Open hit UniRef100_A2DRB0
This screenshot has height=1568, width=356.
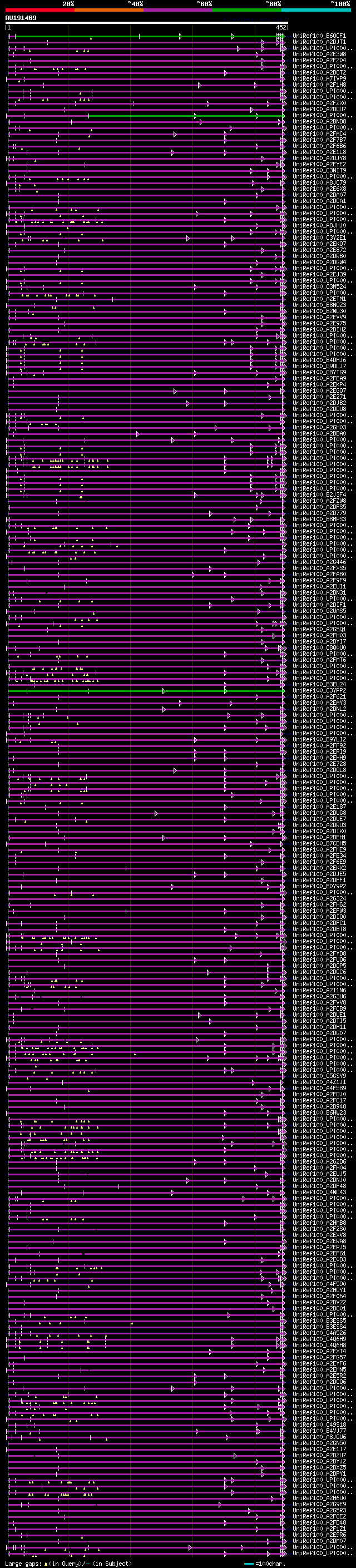[x=319, y=256]
